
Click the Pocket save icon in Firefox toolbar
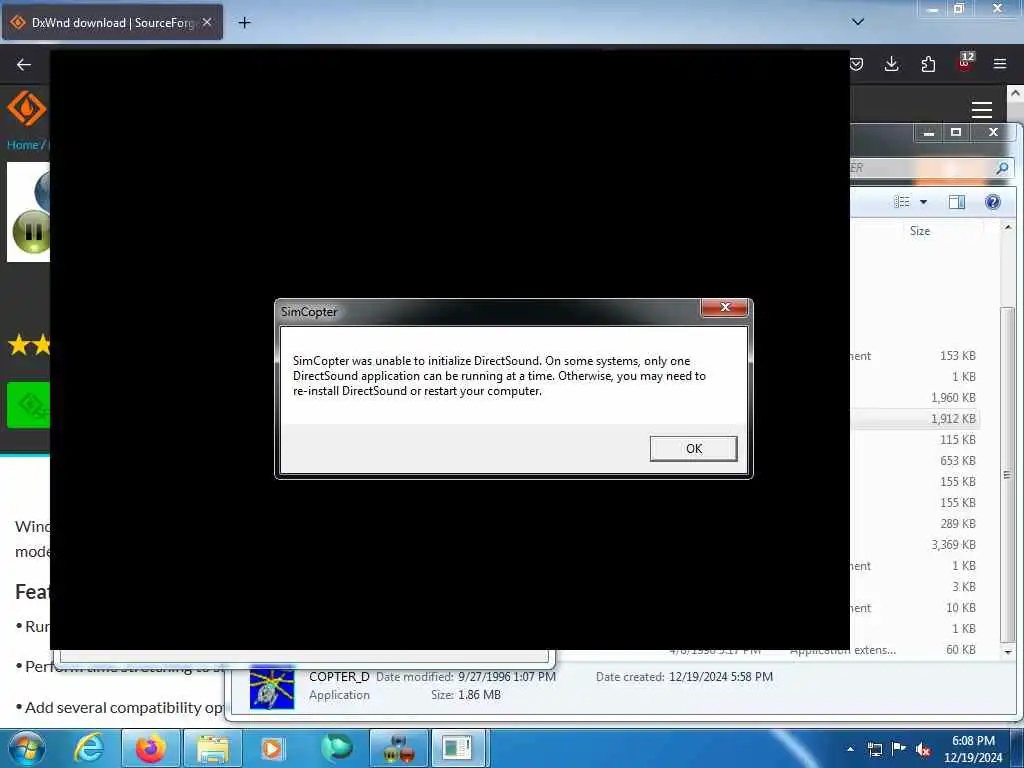[x=856, y=64]
